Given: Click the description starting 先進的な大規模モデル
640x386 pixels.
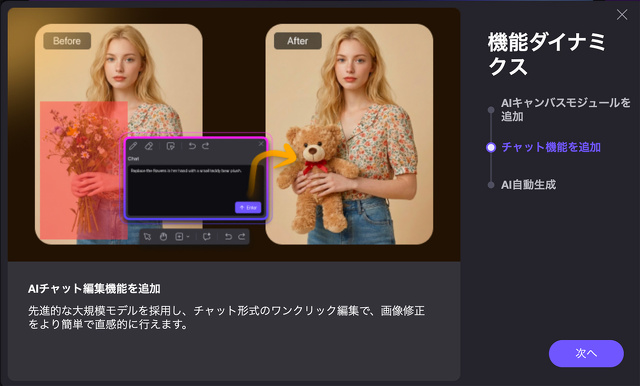Looking at the screenshot, I should (x=227, y=317).
